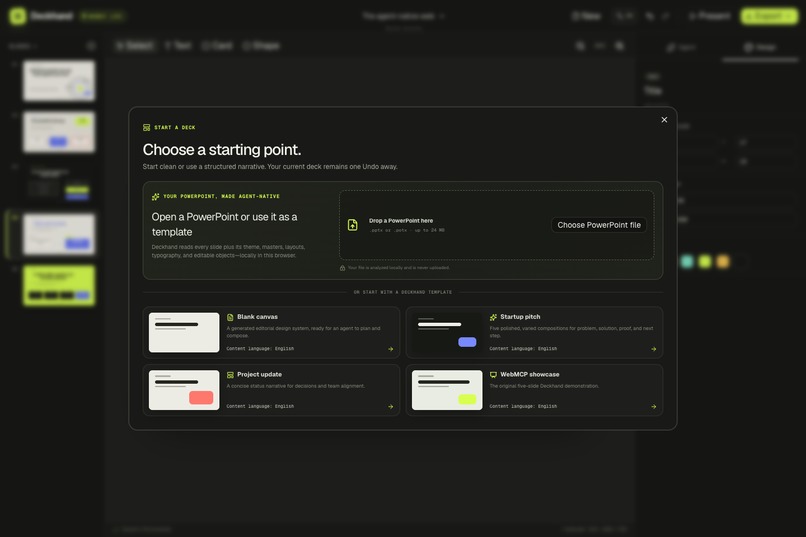Image resolution: width=806 pixels, height=537 pixels.
Task: Select the Shape tool in the editor toolbar
Action: [261, 46]
